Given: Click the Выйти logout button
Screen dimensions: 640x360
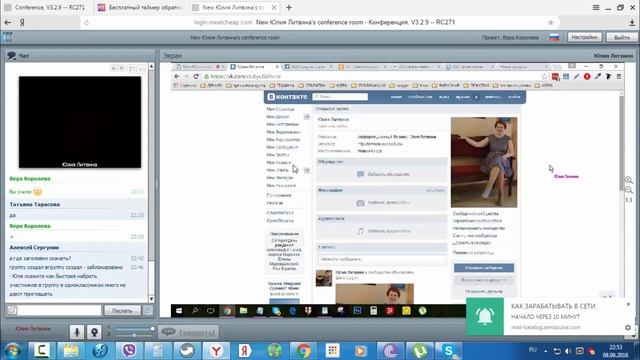Looking at the screenshot, I should tap(622, 37).
